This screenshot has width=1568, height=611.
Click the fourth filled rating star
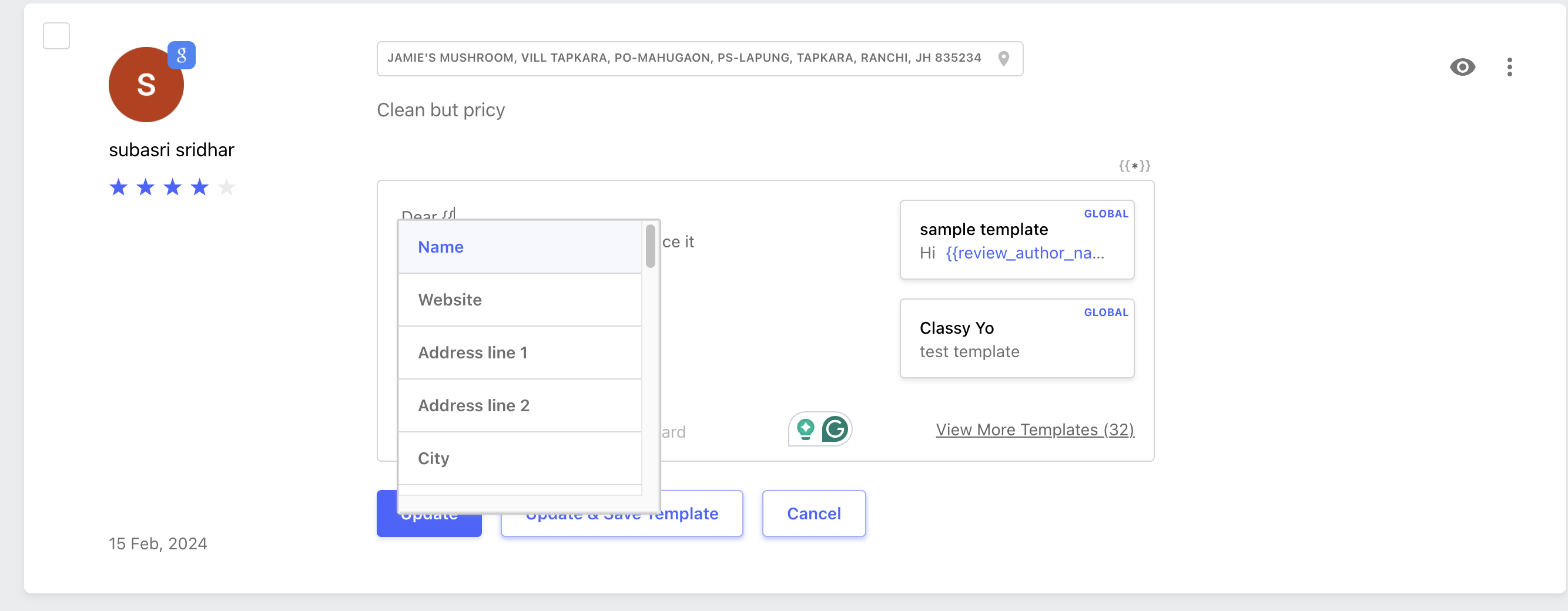pos(200,187)
